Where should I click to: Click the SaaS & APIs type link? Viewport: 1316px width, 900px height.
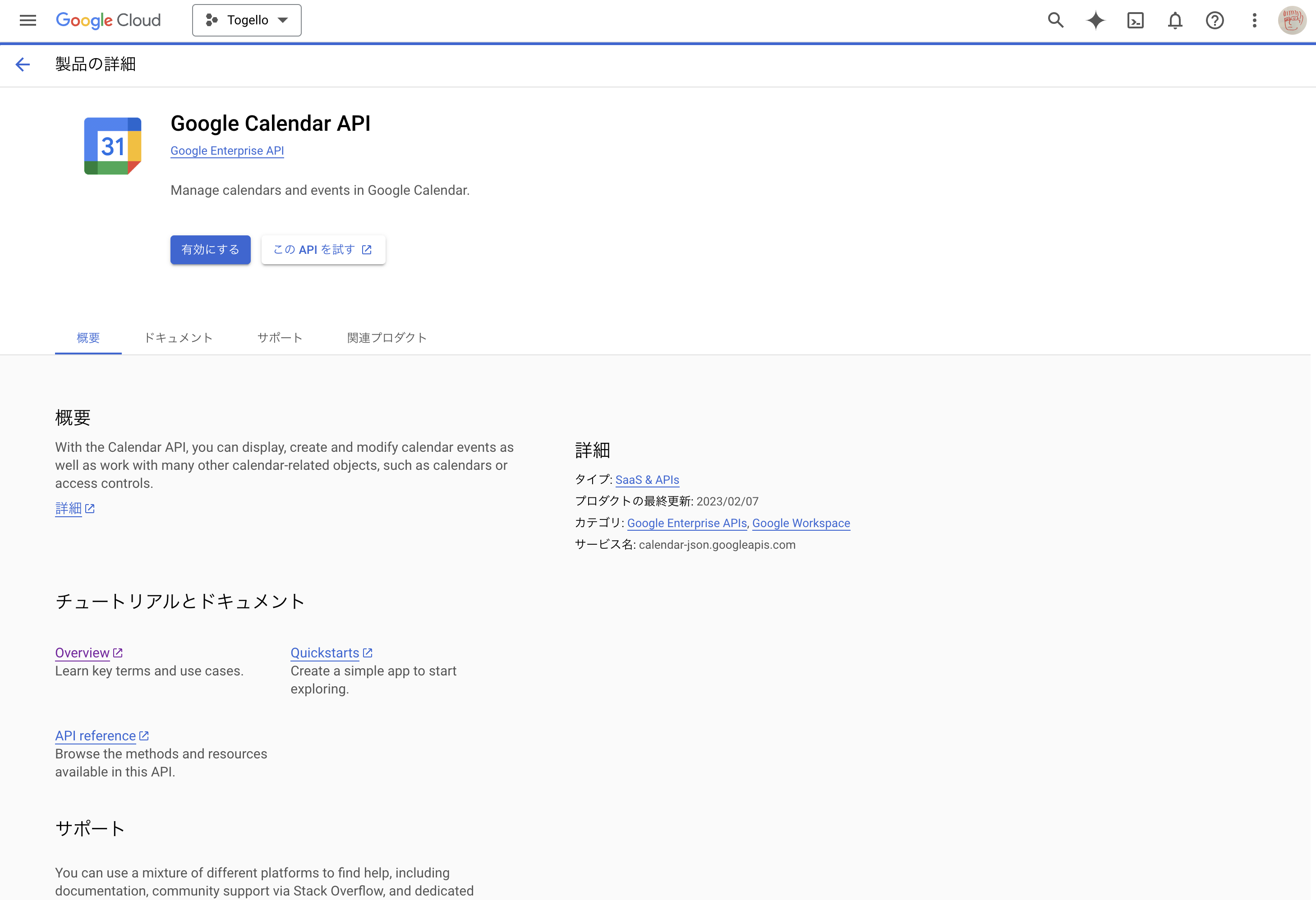647,479
